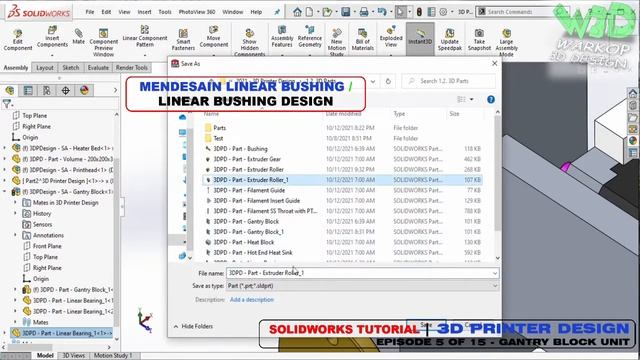
Task: Open the ConfigurationManager tab icon
Action: 47,90
